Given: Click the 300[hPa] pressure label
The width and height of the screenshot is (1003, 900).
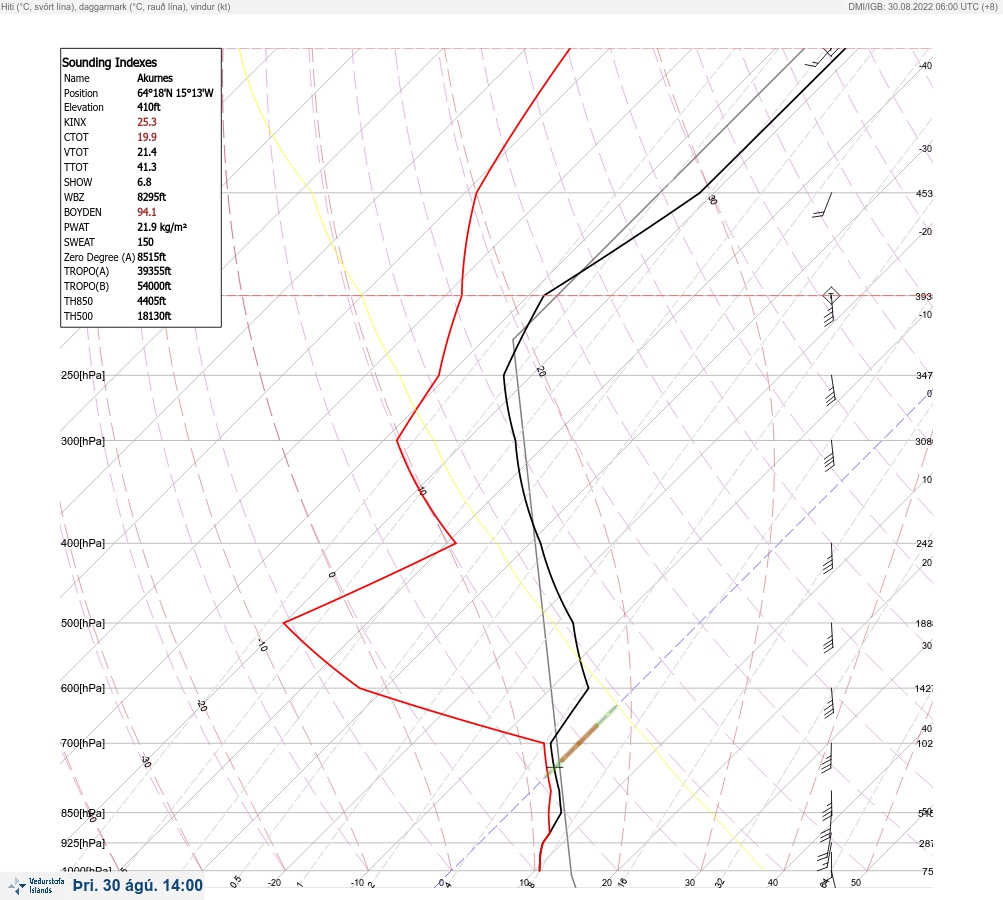Looking at the screenshot, I should click(83, 441).
